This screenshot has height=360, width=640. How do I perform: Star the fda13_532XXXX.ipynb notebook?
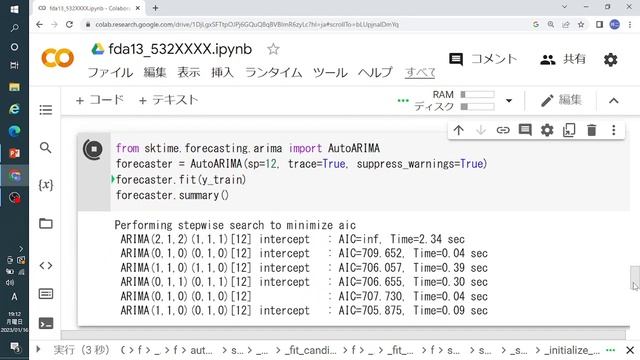tap(273, 49)
